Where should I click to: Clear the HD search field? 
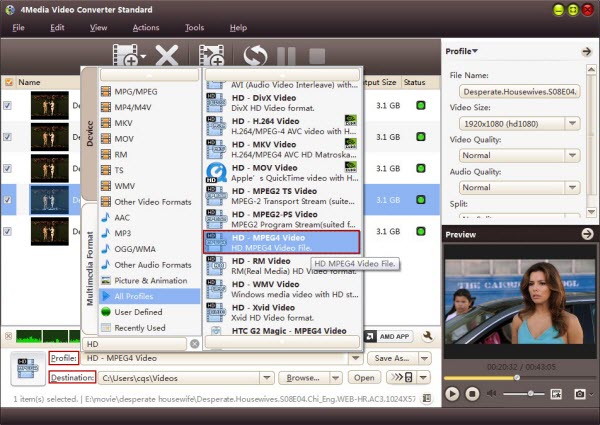click(x=194, y=343)
